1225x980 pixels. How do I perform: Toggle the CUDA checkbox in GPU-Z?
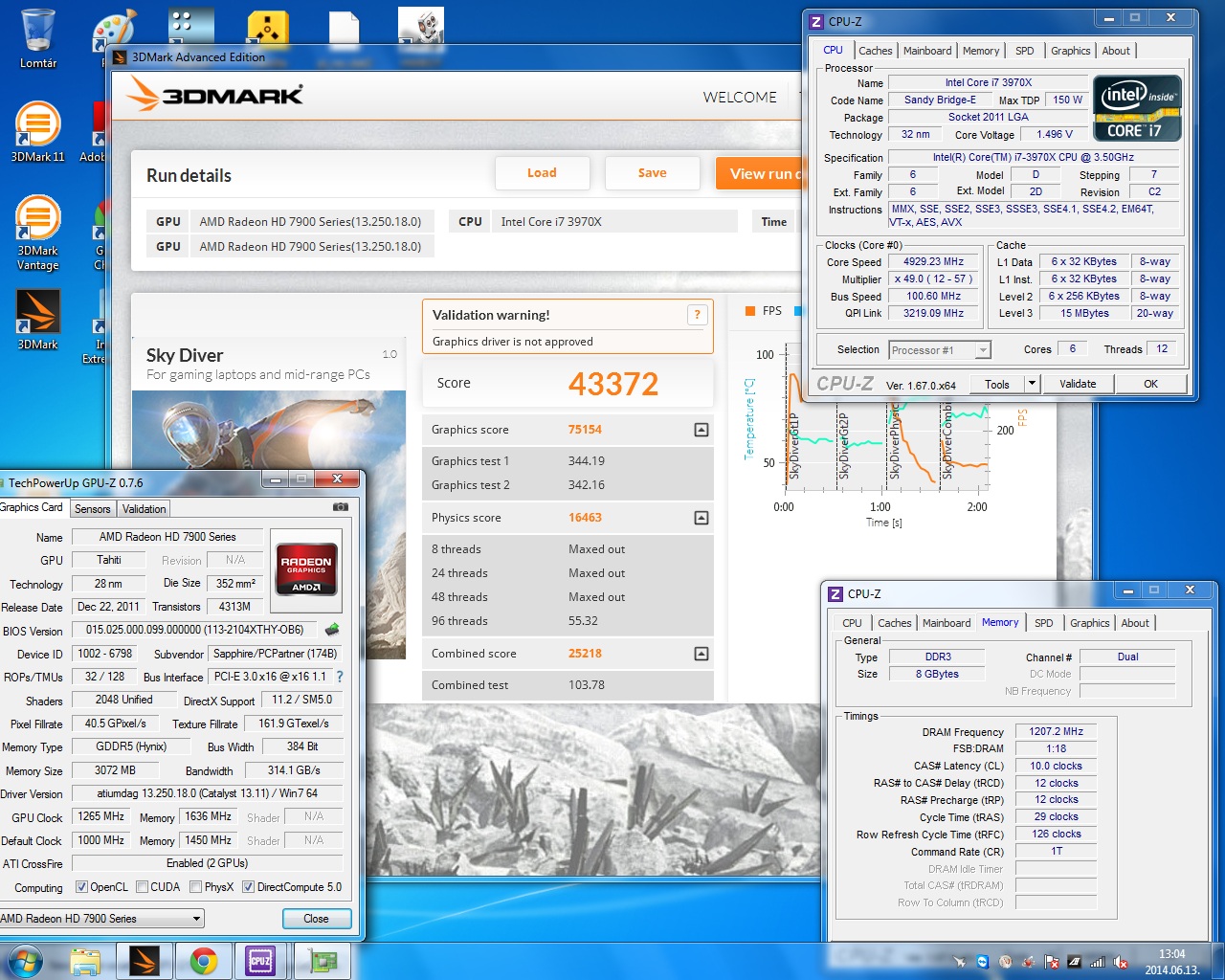tap(142, 887)
